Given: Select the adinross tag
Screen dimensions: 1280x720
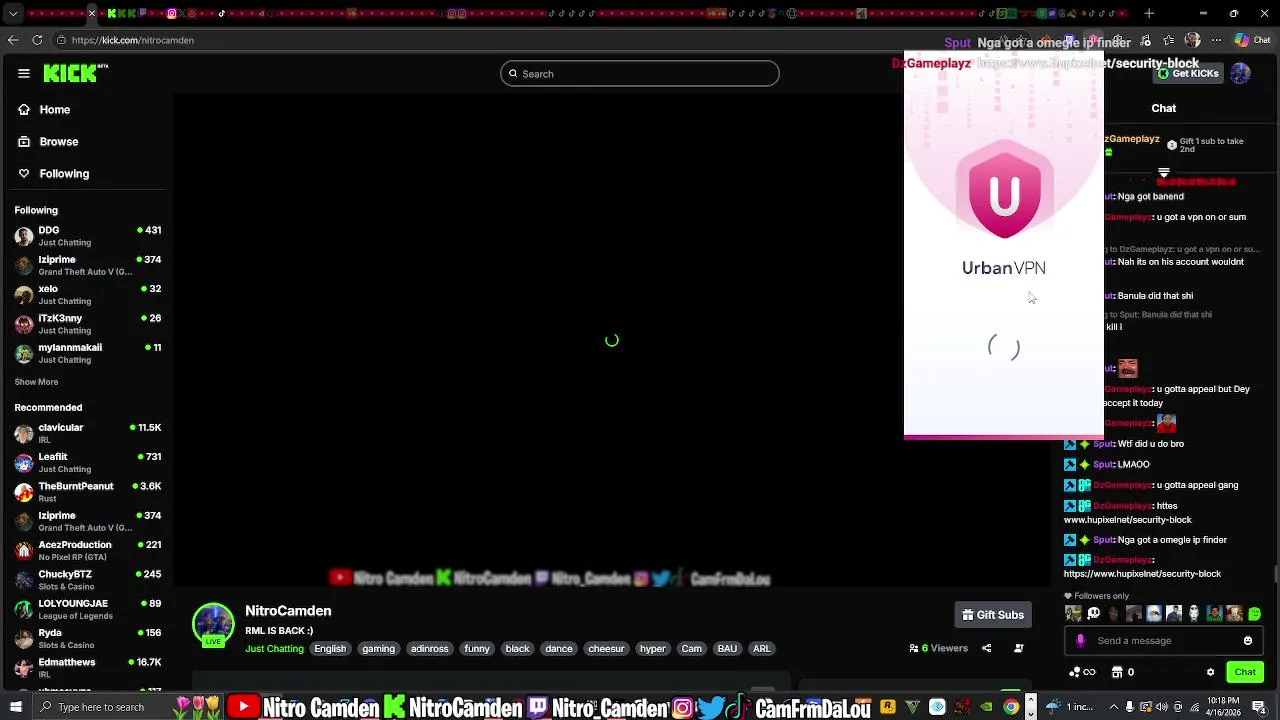Looking at the screenshot, I should (x=430, y=649).
